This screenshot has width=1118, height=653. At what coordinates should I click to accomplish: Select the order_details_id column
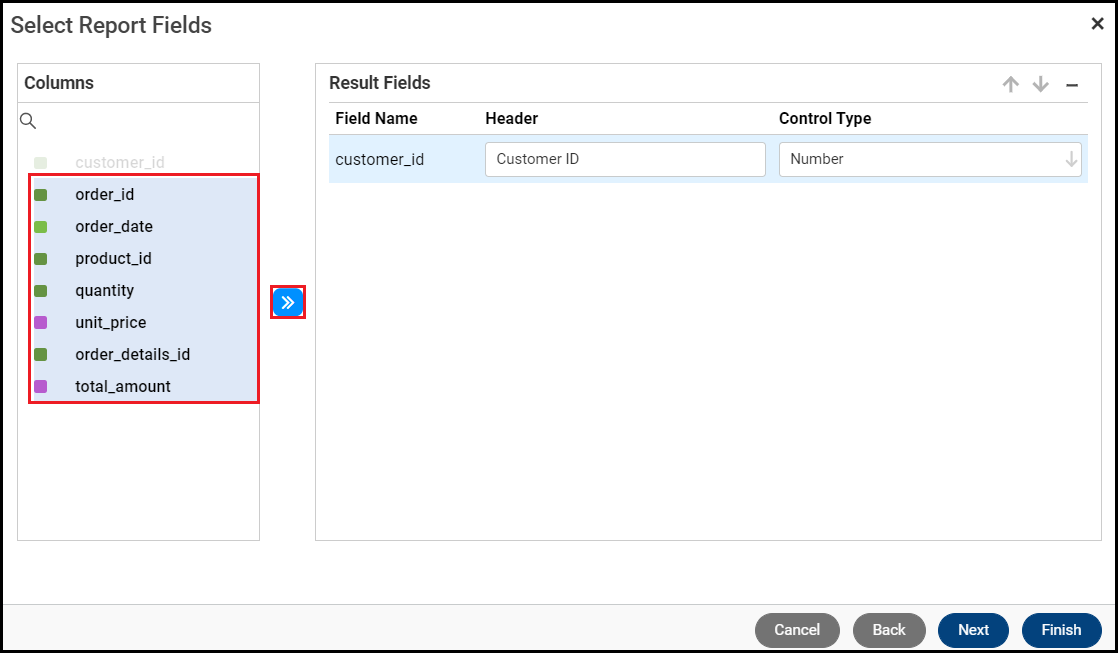132,355
